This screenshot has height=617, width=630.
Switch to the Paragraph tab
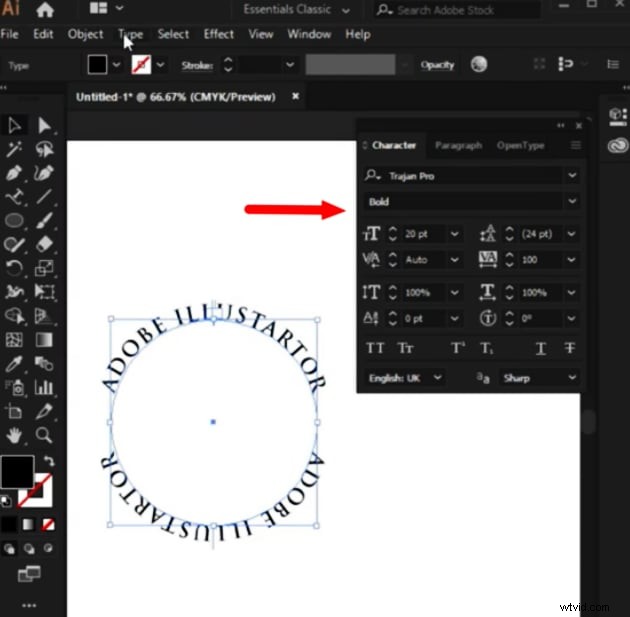458,145
